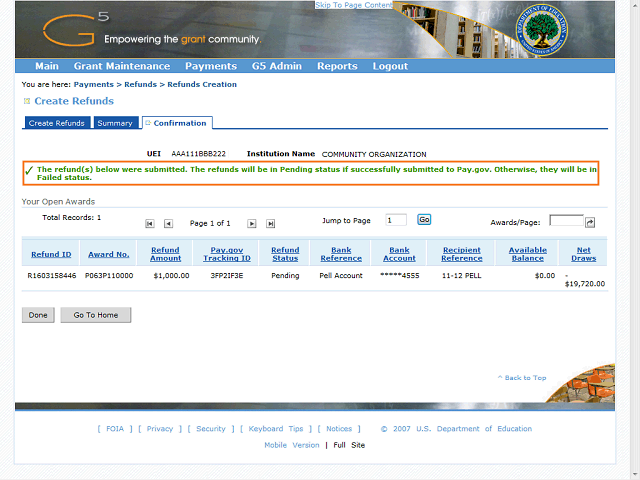This screenshot has height=480, width=640.
Task: Click the Awards/Page input field
Action: coord(567,220)
